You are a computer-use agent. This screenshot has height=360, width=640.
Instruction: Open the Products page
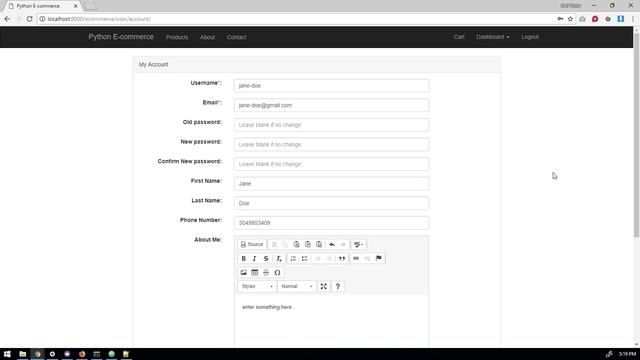point(177,37)
